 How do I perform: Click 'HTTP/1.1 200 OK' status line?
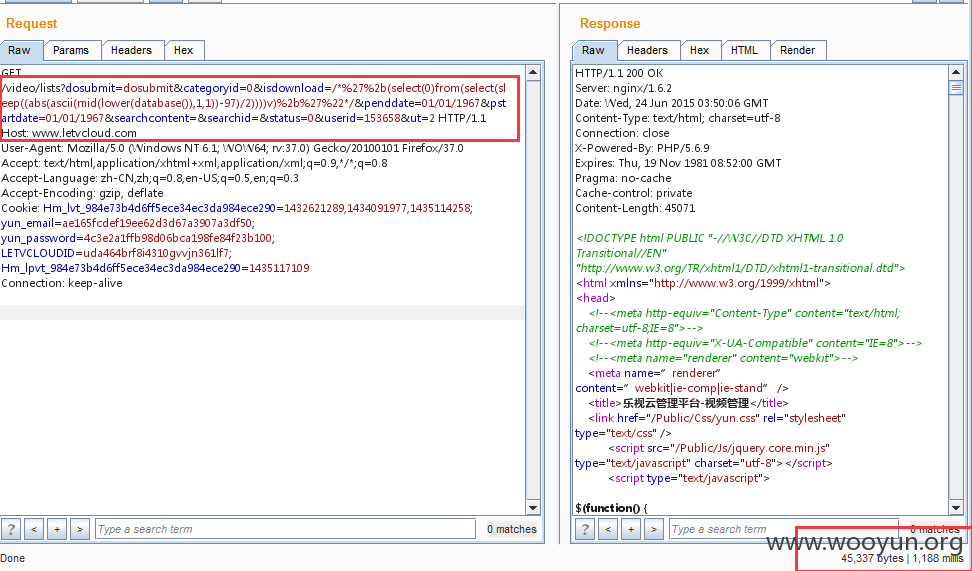pos(619,73)
